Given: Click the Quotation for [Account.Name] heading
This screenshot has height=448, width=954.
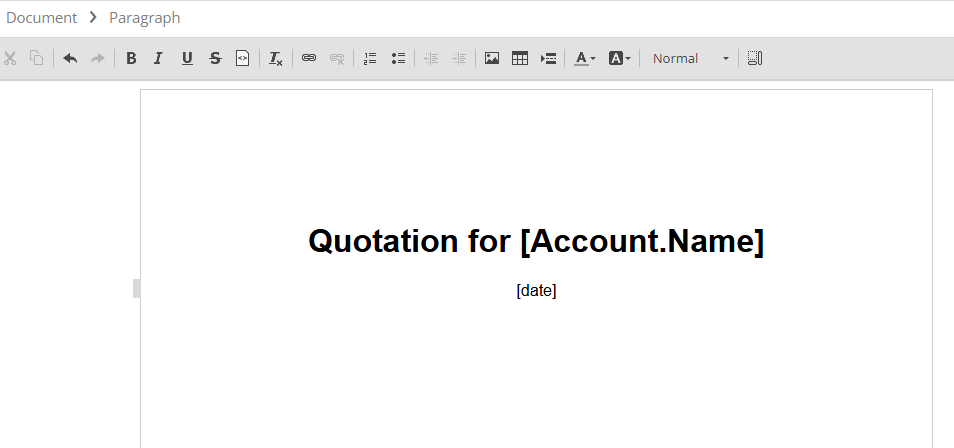Looking at the screenshot, I should 536,241.
